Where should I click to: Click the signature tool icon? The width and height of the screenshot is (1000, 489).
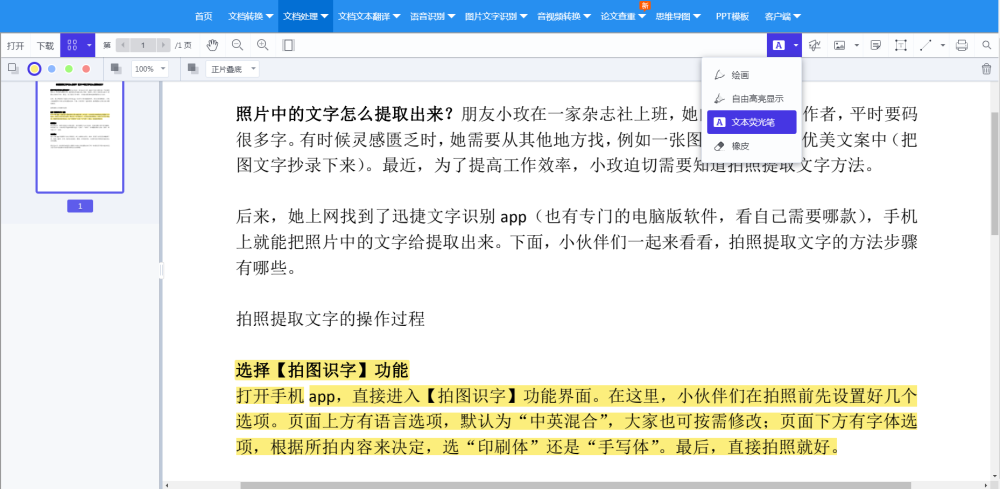coord(814,45)
